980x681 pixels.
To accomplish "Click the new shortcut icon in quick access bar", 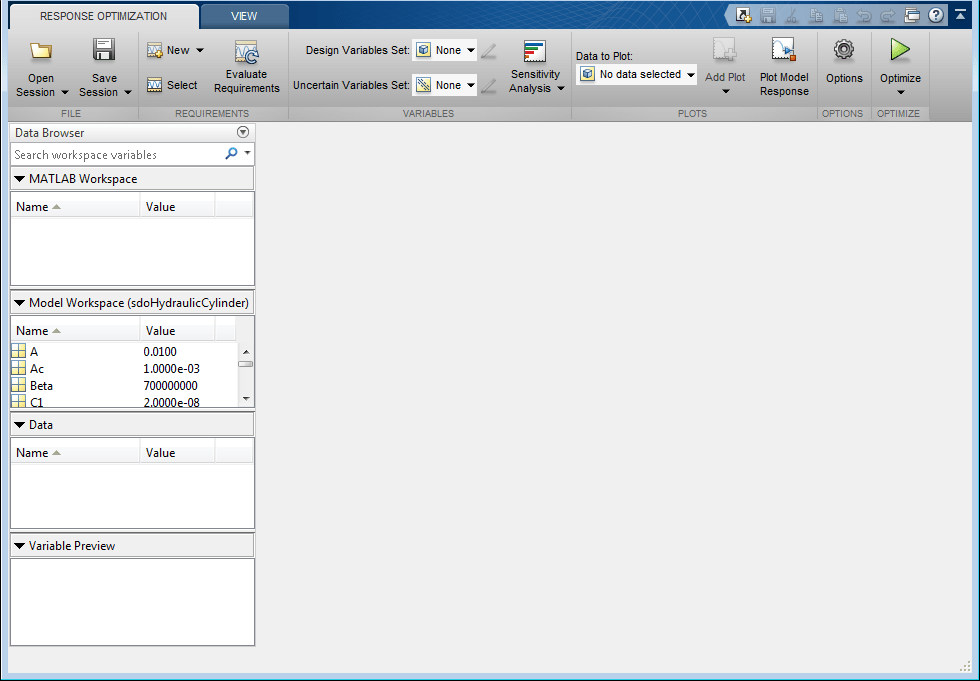I will pyautogui.click(x=743, y=15).
